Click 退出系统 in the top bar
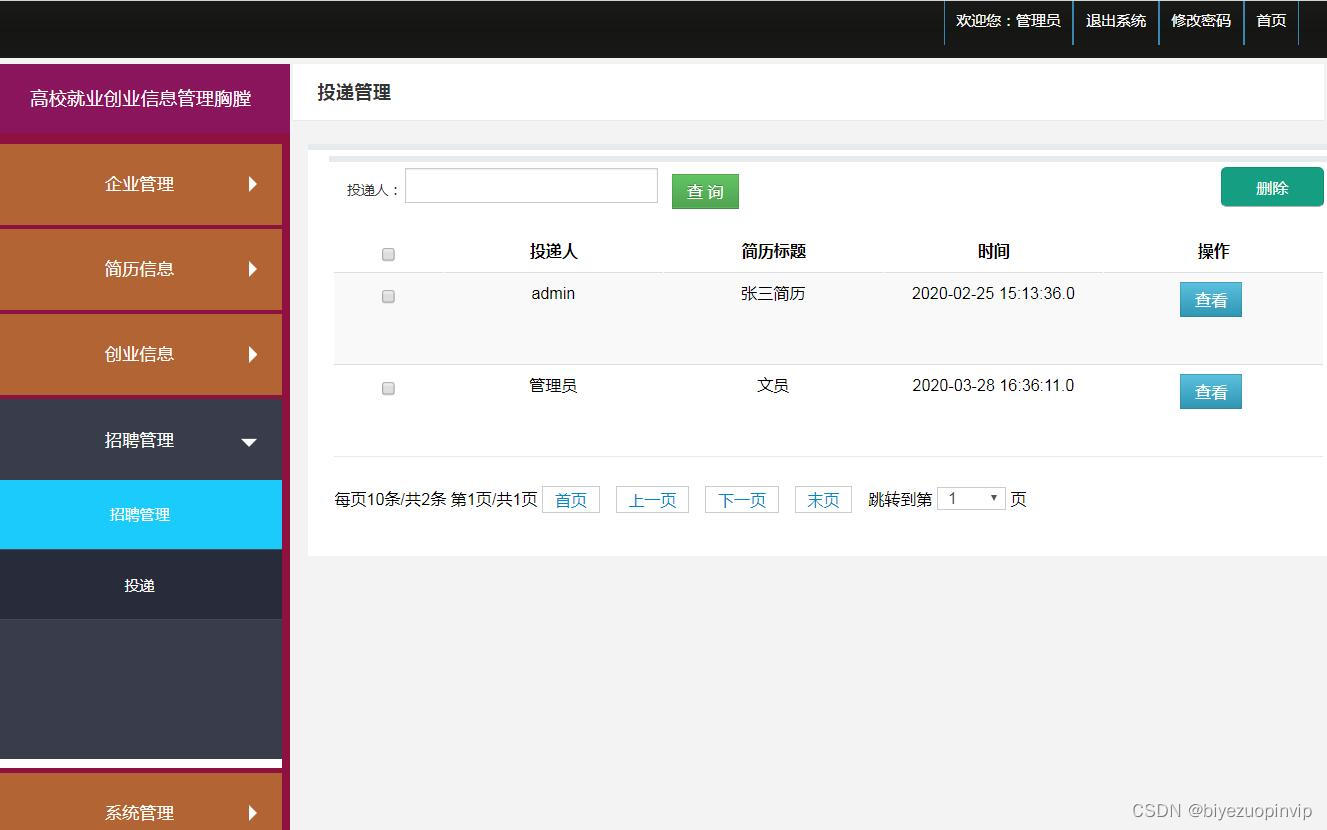 click(x=1115, y=21)
